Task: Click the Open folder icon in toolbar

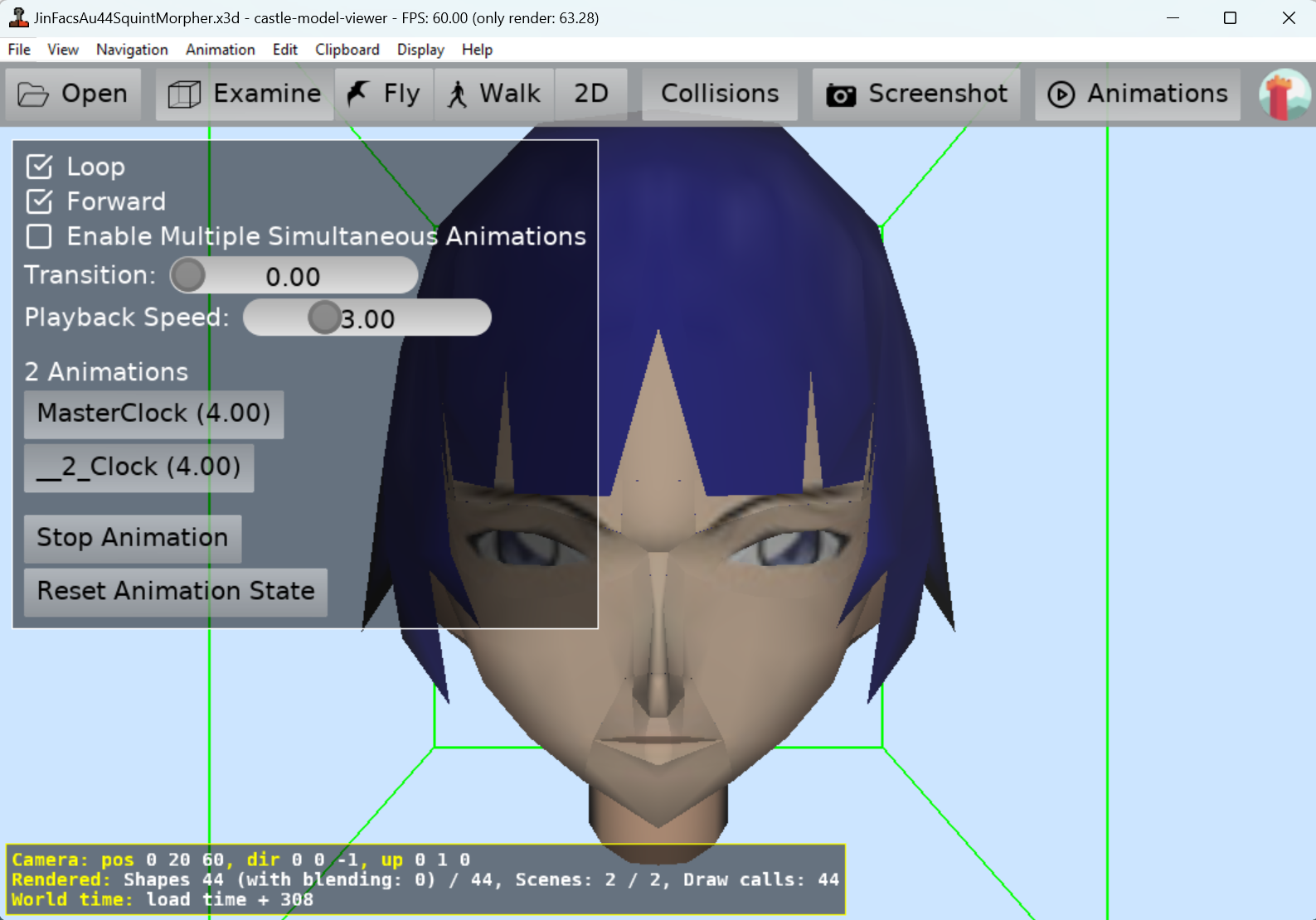Action: click(x=33, y=94)
